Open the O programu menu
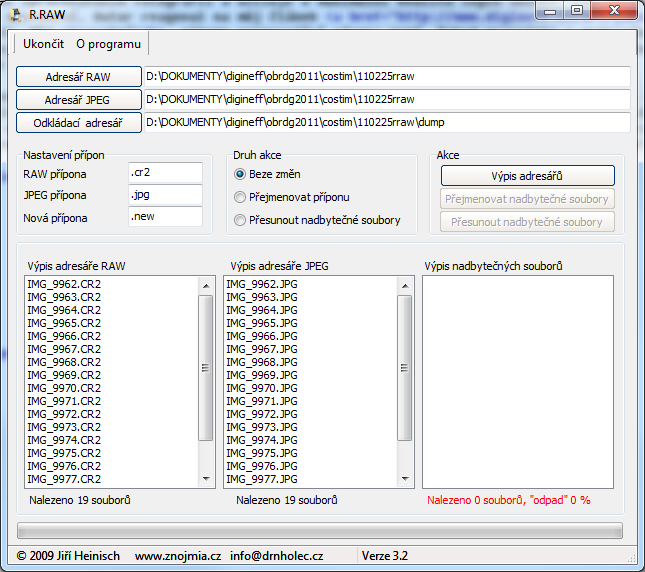The height and width of the screenshot is (572, 645). tap(108, 44)
